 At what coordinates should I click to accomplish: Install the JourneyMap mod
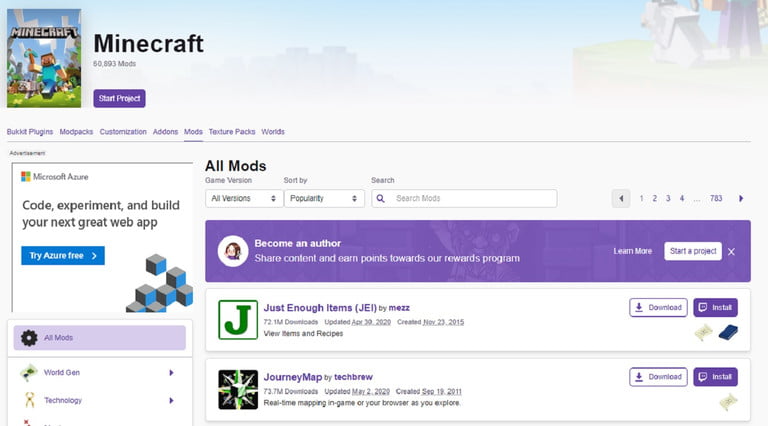pos(716,377)
